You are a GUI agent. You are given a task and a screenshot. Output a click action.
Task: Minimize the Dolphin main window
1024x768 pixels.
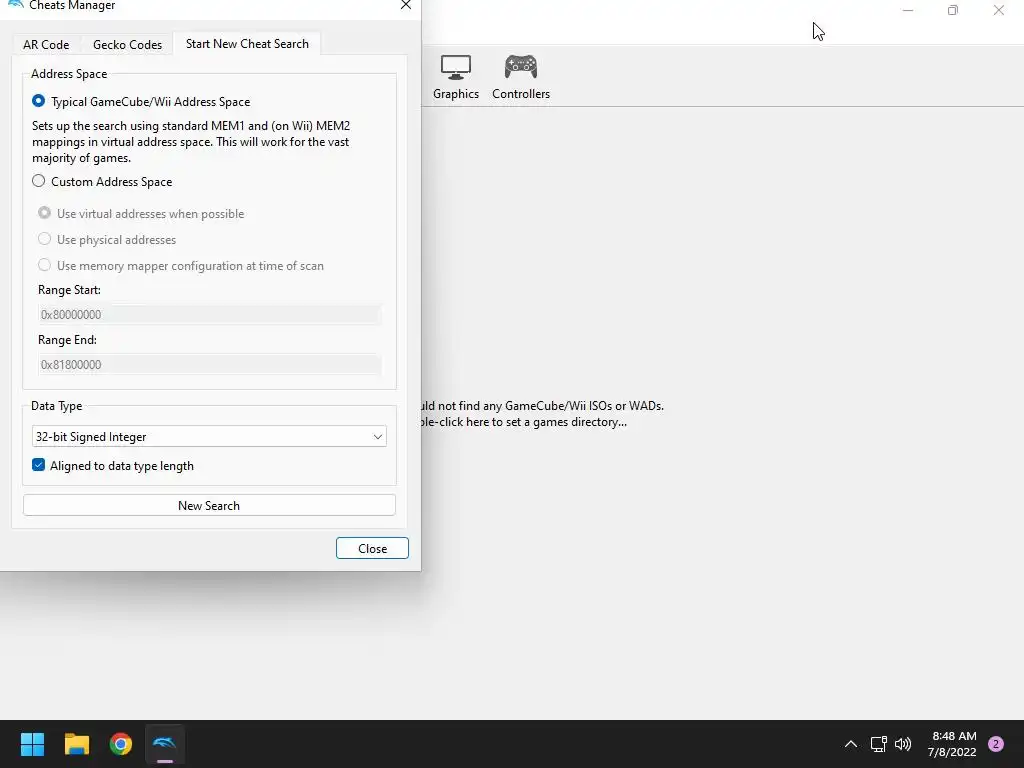(x=908, y=10)
